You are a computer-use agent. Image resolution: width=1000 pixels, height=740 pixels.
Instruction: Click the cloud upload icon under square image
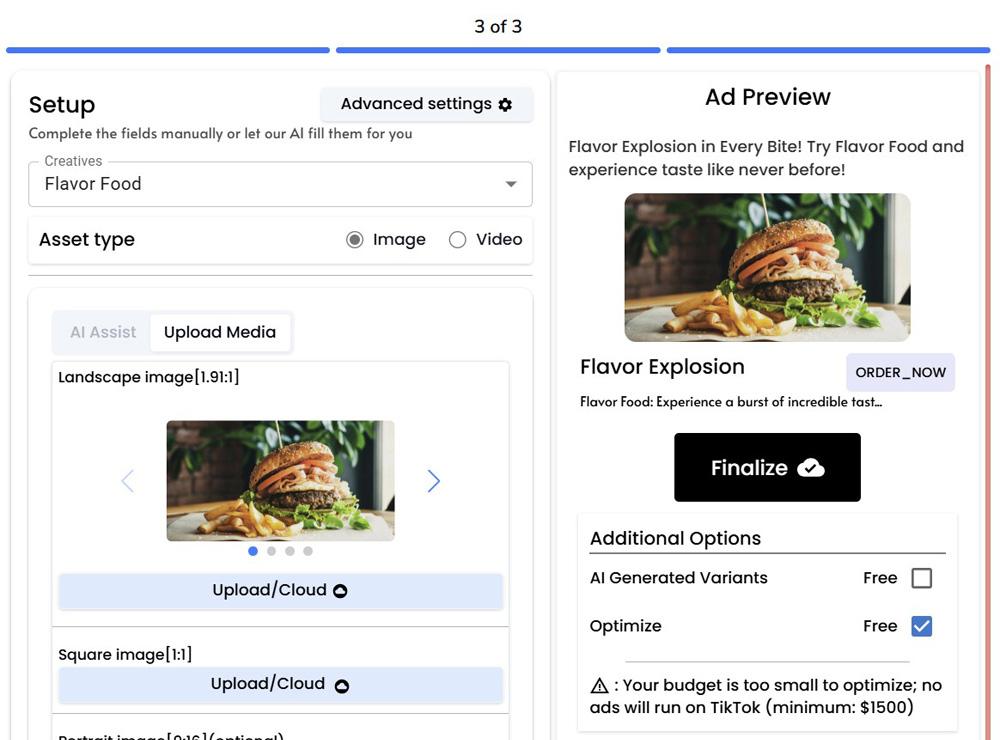(x=341, y=685)
